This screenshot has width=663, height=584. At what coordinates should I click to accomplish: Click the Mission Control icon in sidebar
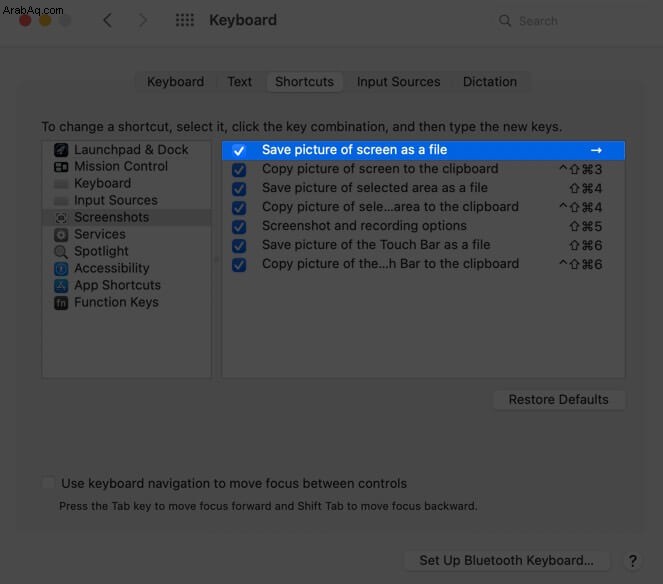tap(61, 167)
